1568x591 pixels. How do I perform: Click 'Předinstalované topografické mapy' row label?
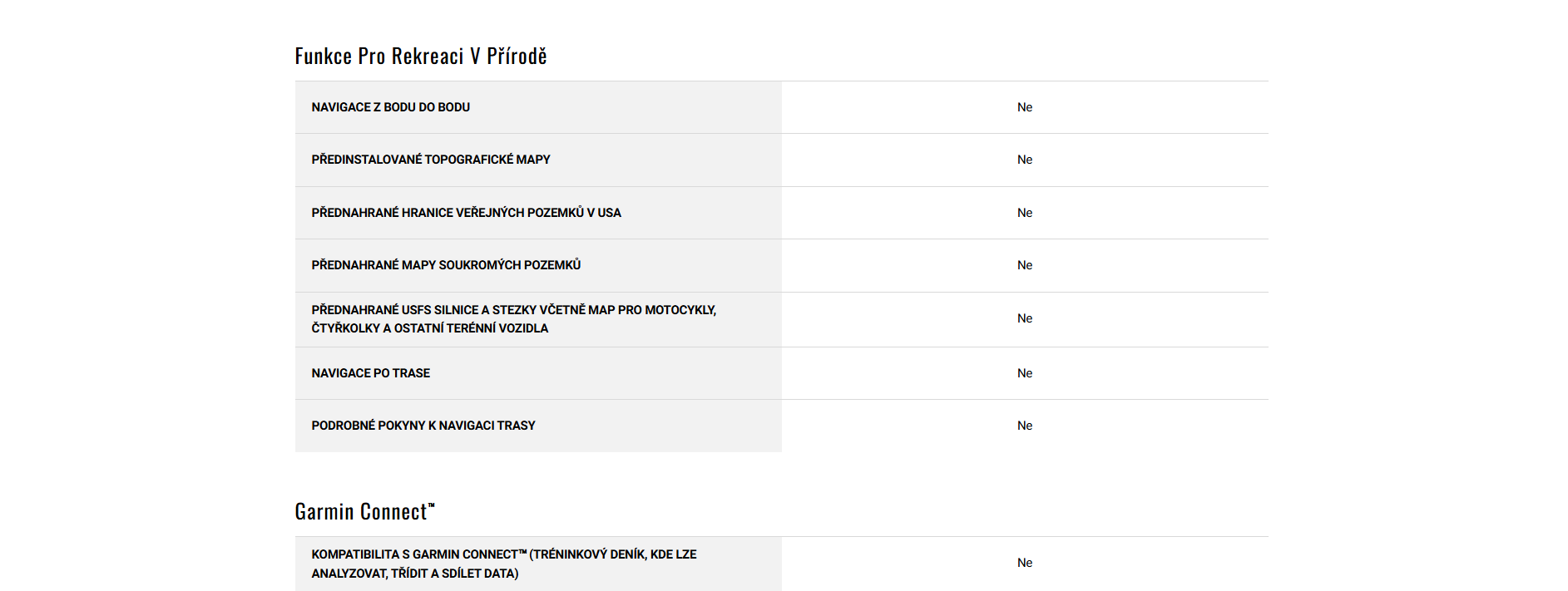430,160
